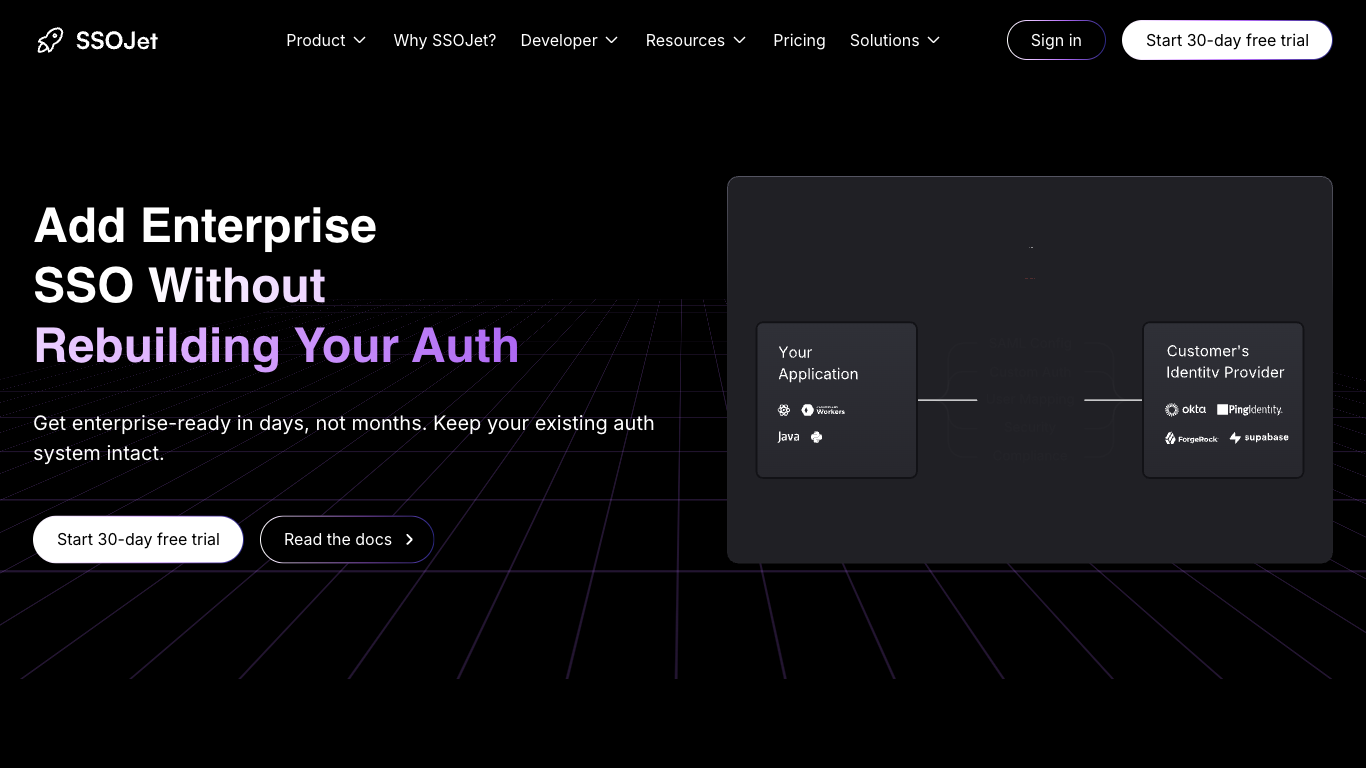The width and height of the screenshot is (1366, 768).
Task: Click the PingIdentity logo
Action: (x=1250, y=410)
